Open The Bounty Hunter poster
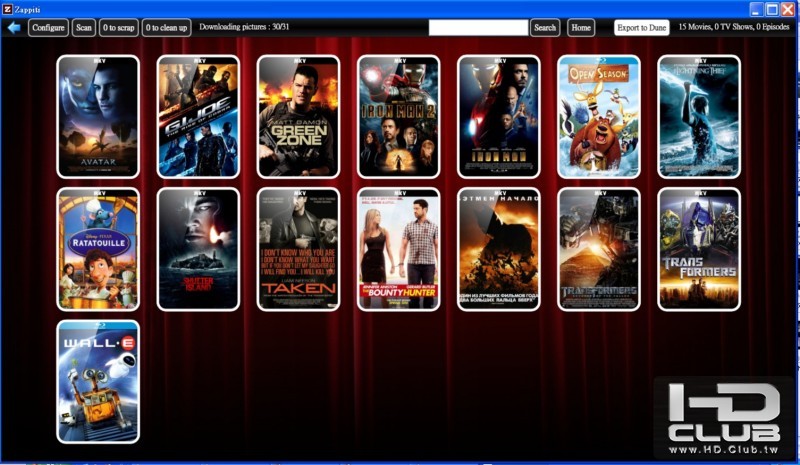 pos(398,250)
